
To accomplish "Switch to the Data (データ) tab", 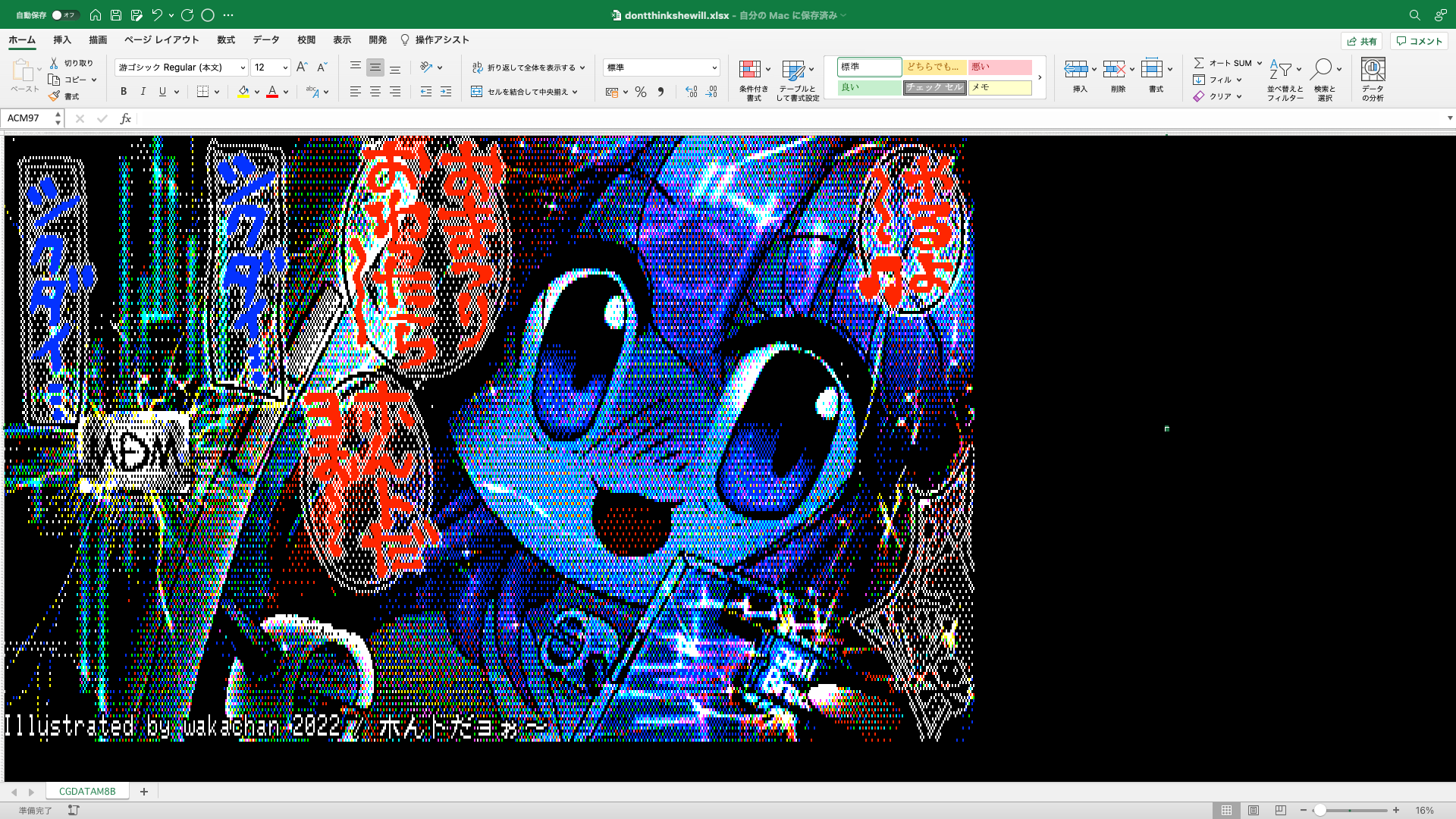I will point(266,40).
